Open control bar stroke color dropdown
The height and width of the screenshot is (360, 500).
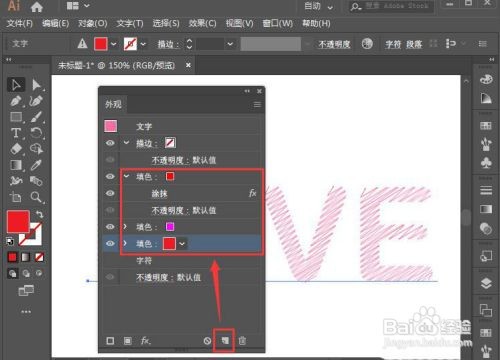click(143, 44)
